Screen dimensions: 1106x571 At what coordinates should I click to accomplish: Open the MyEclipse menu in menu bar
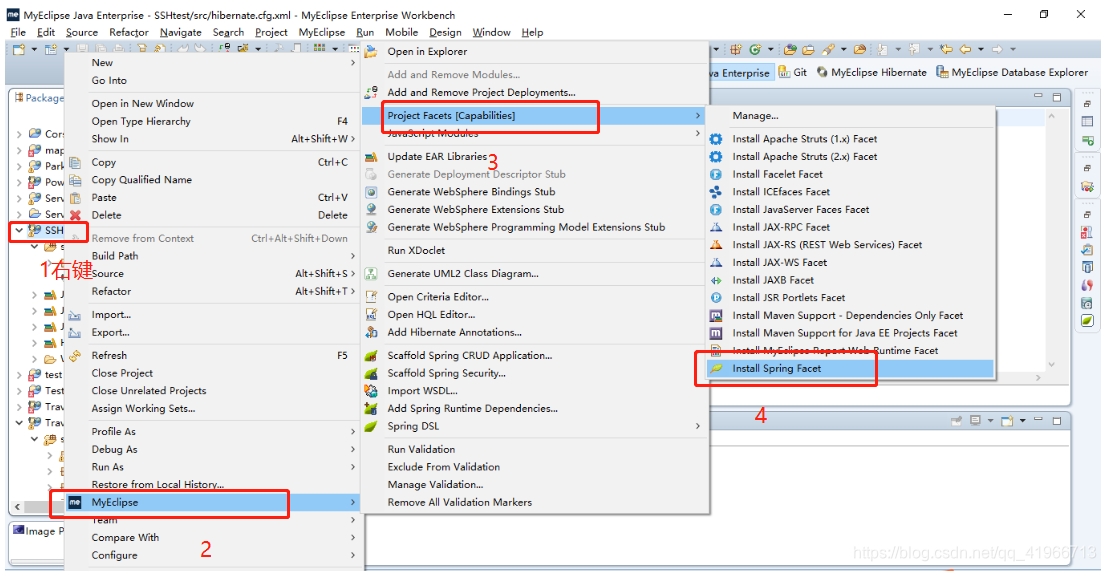click(322, 32)
